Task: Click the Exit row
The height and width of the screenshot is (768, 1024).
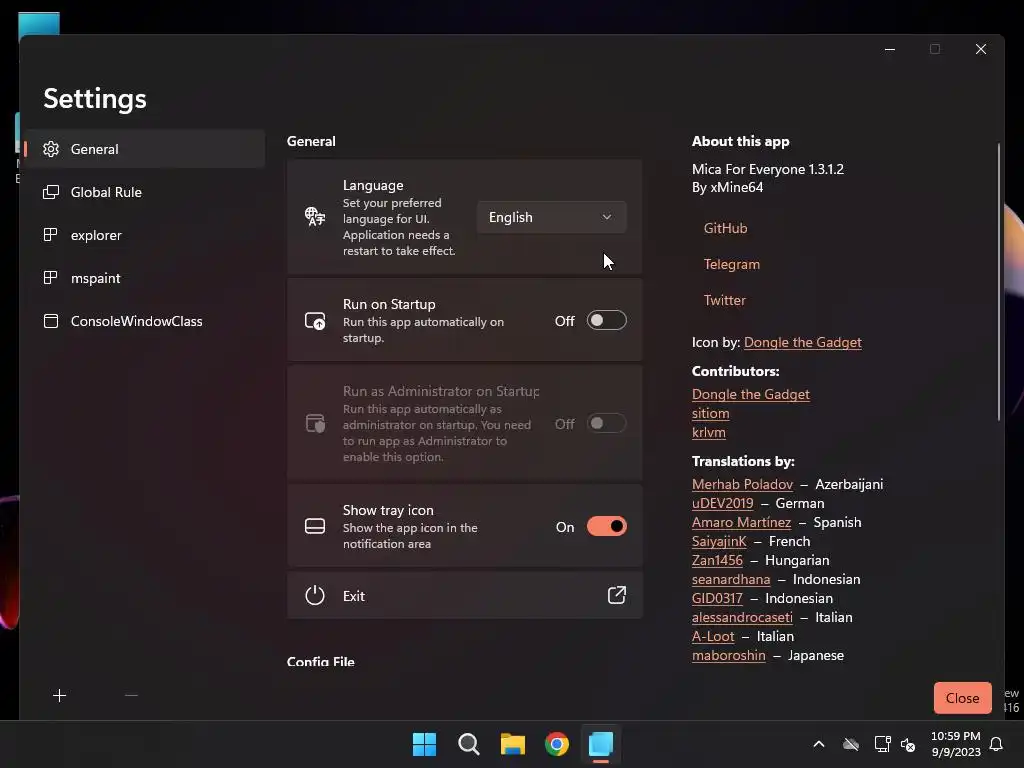Action: (465, 596)
